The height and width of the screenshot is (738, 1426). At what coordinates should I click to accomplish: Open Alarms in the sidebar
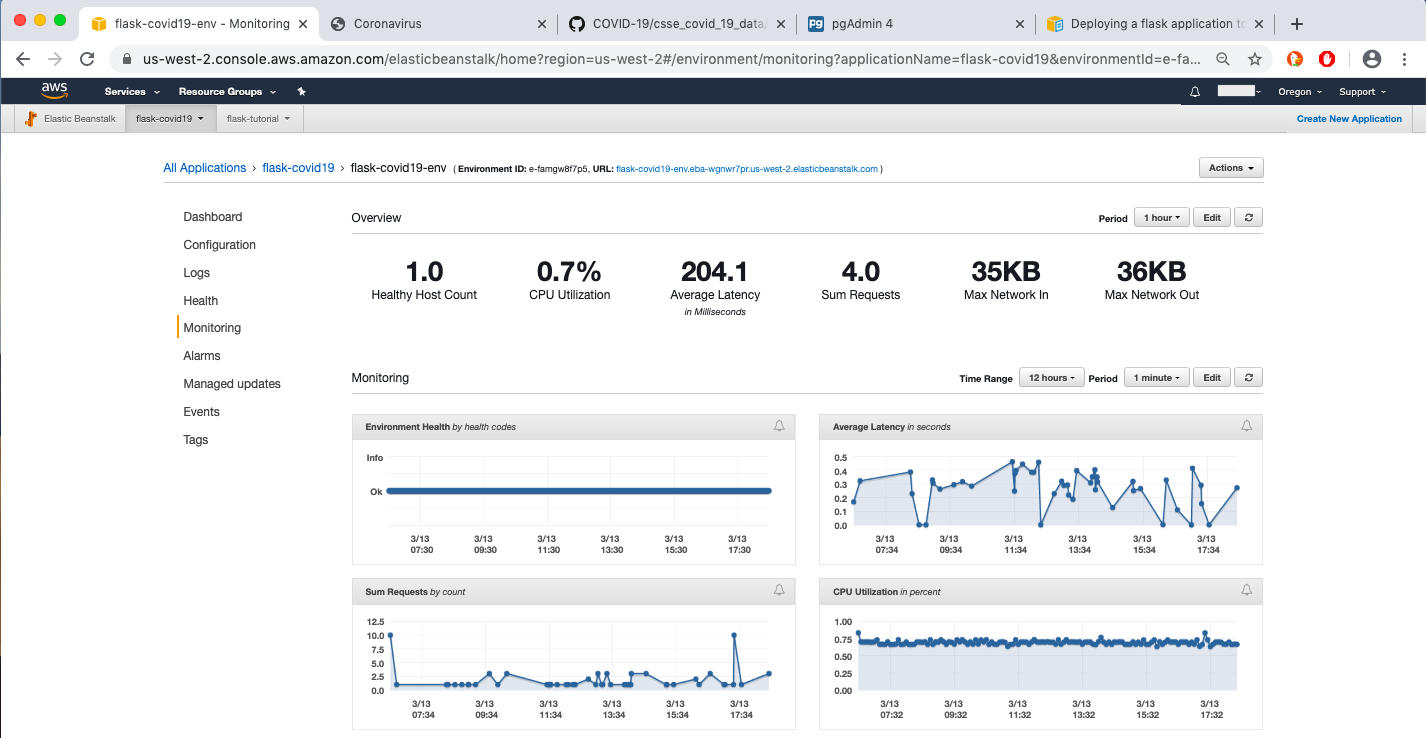point(202,356)
